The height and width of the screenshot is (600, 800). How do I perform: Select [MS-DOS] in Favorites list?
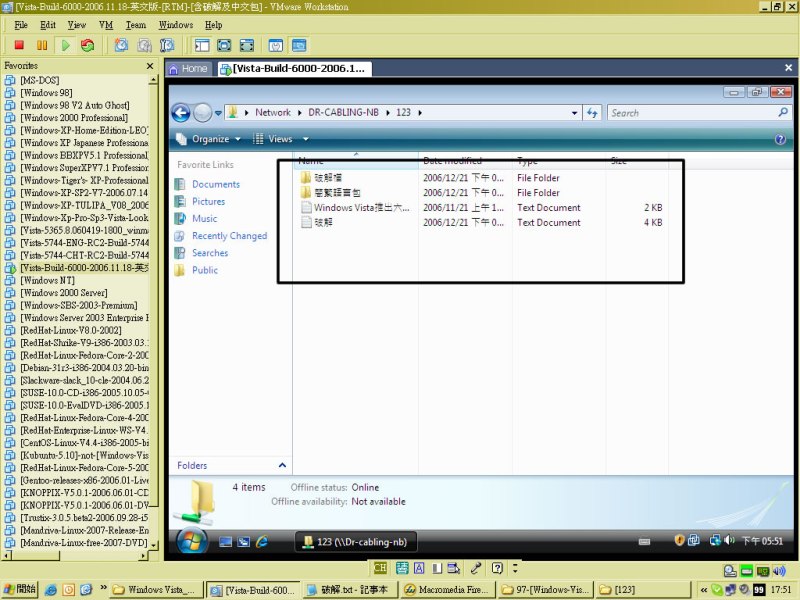click(x=40, y=81)
